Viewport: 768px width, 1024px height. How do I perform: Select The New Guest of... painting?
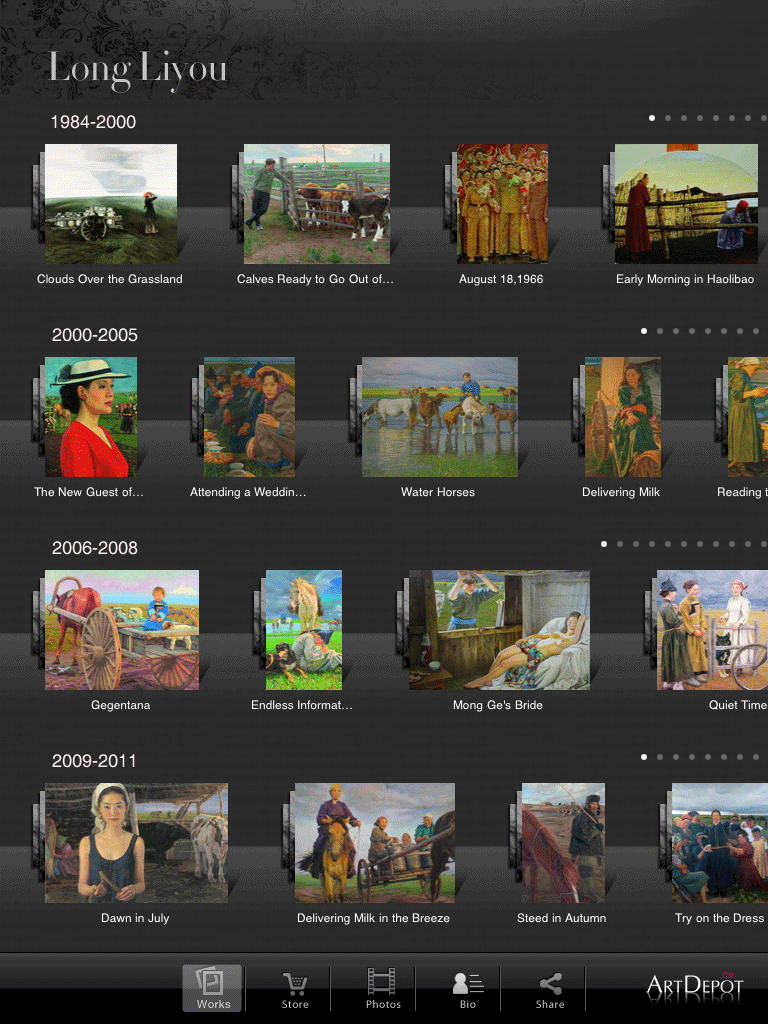coord(91,417)
